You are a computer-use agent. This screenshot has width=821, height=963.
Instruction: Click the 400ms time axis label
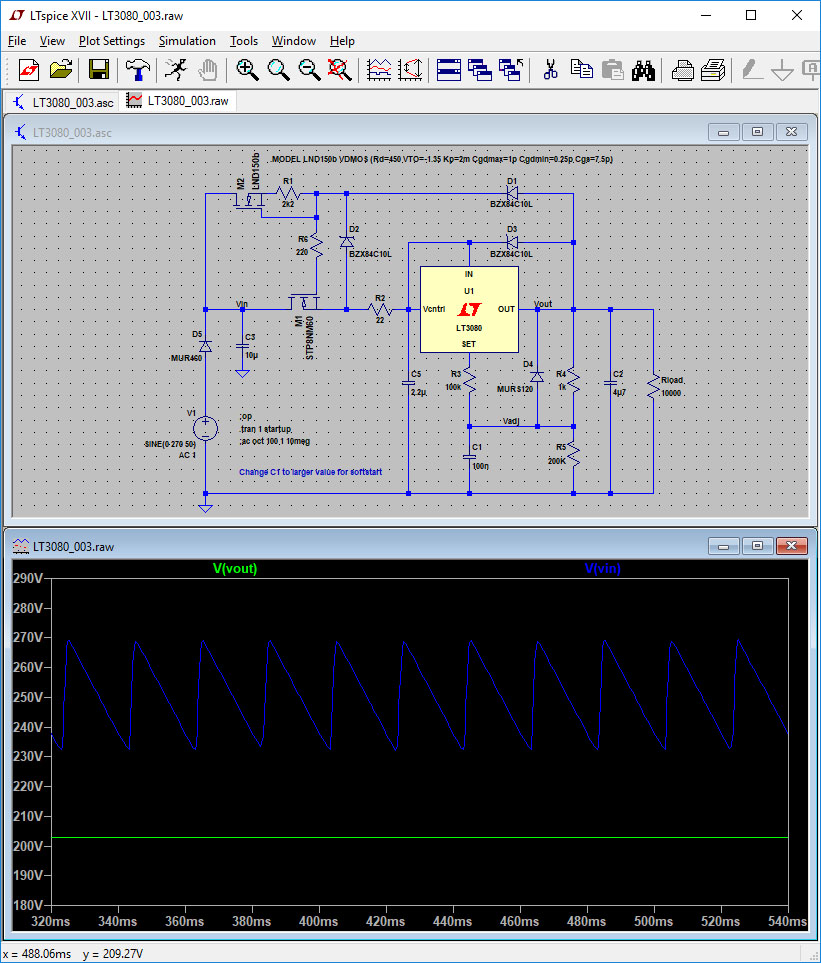click(x=318, y=921)
